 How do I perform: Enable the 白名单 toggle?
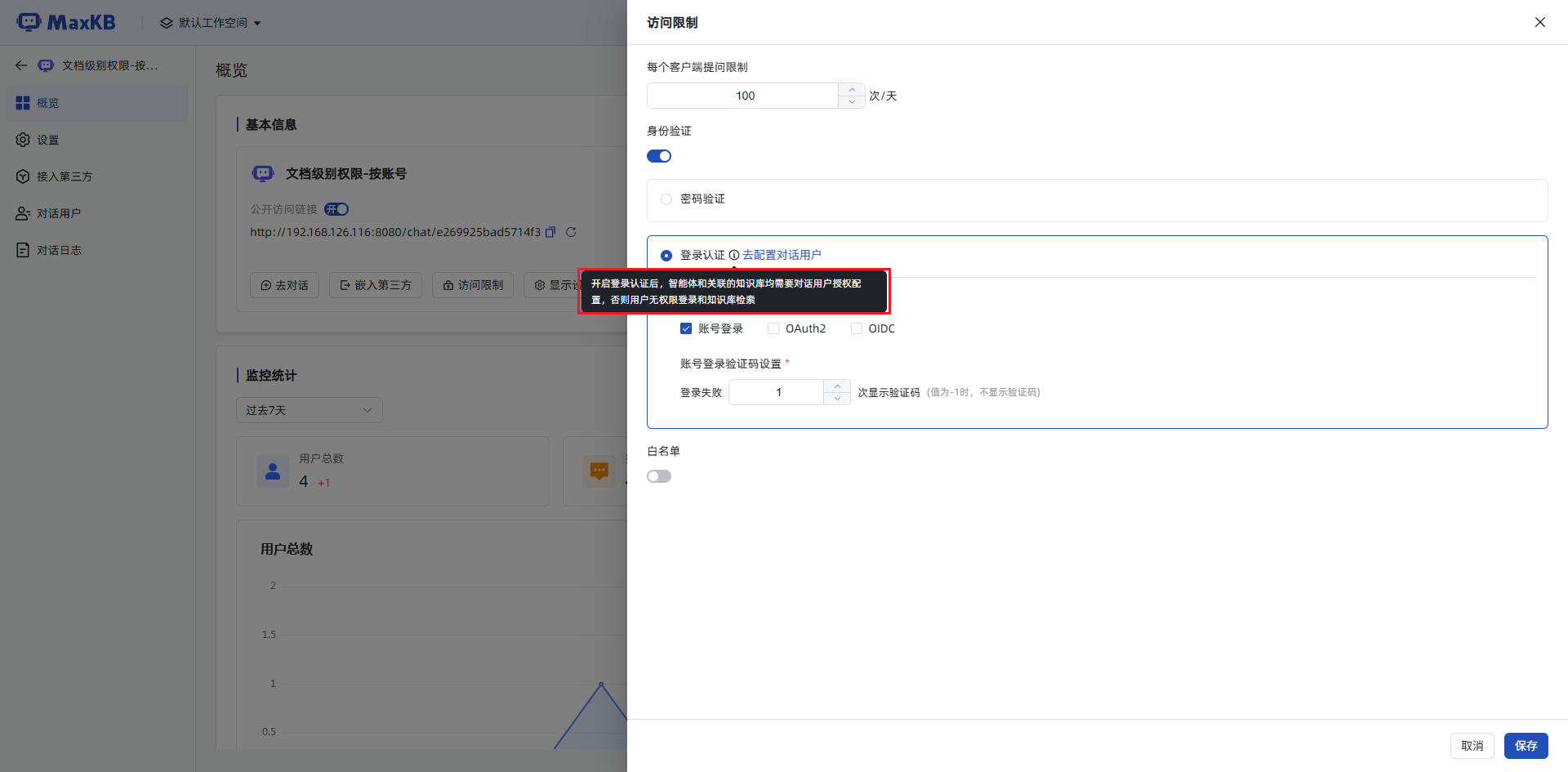(659, 476)
